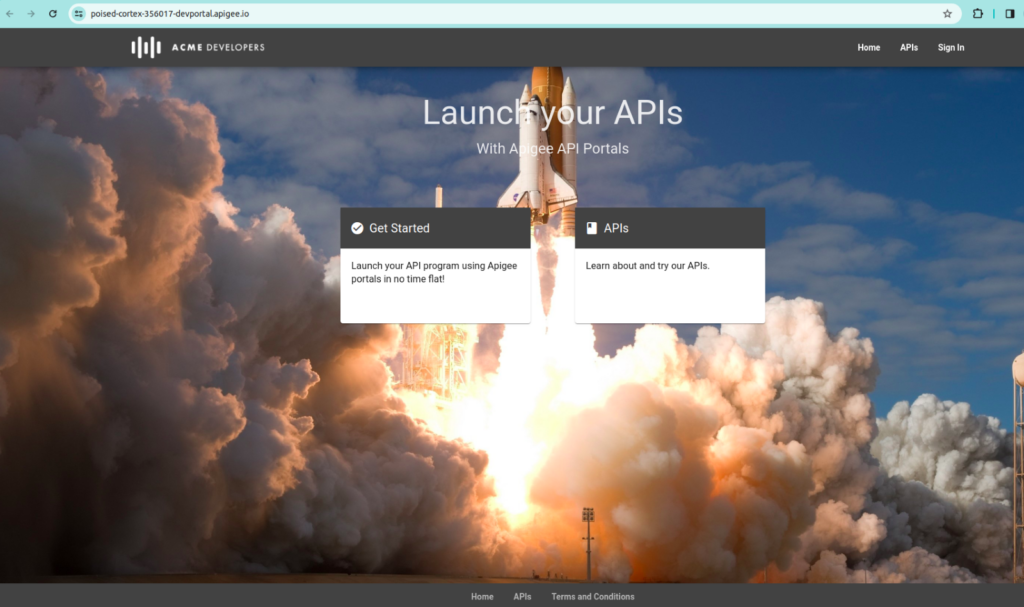
Task: Open browser extensions via the puzzle icon
Action: [976, 14]
